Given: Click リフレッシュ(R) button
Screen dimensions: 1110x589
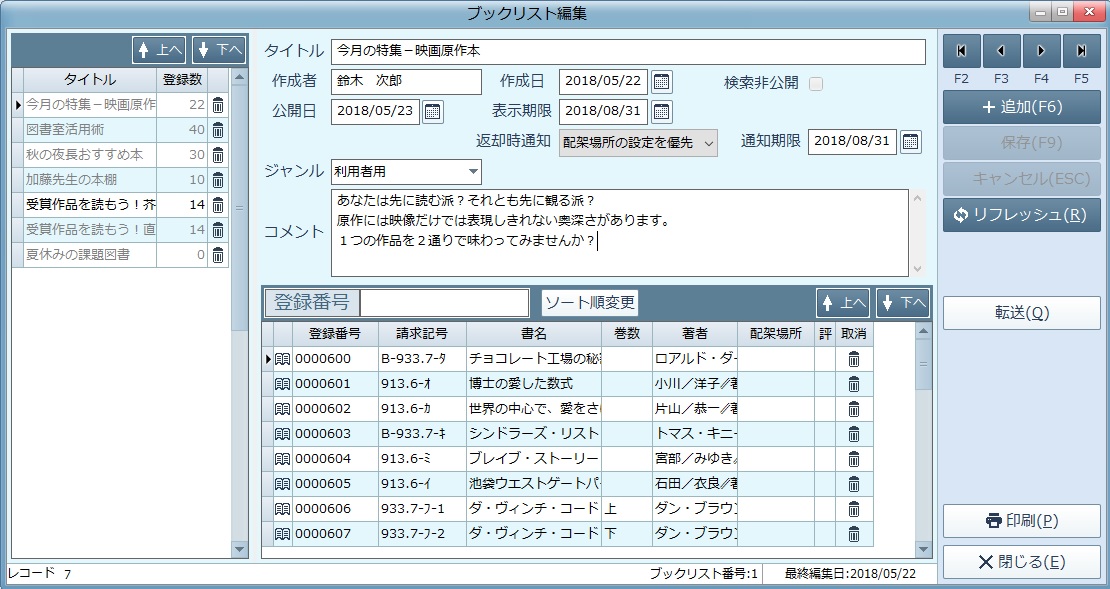Looking at the screenshot, I should click(1022, 215).
